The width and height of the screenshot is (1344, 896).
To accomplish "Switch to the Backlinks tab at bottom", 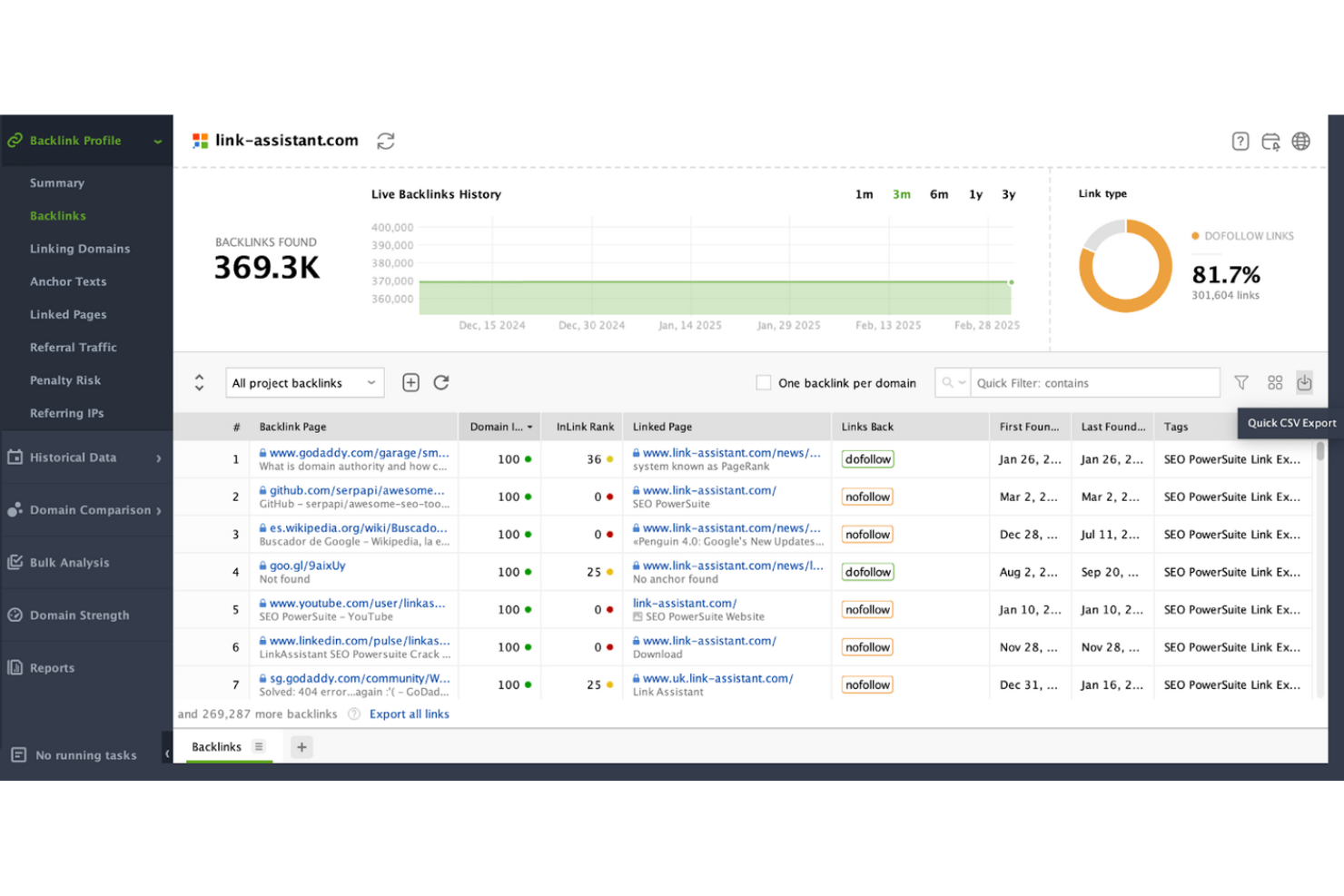I will point(216,746).
